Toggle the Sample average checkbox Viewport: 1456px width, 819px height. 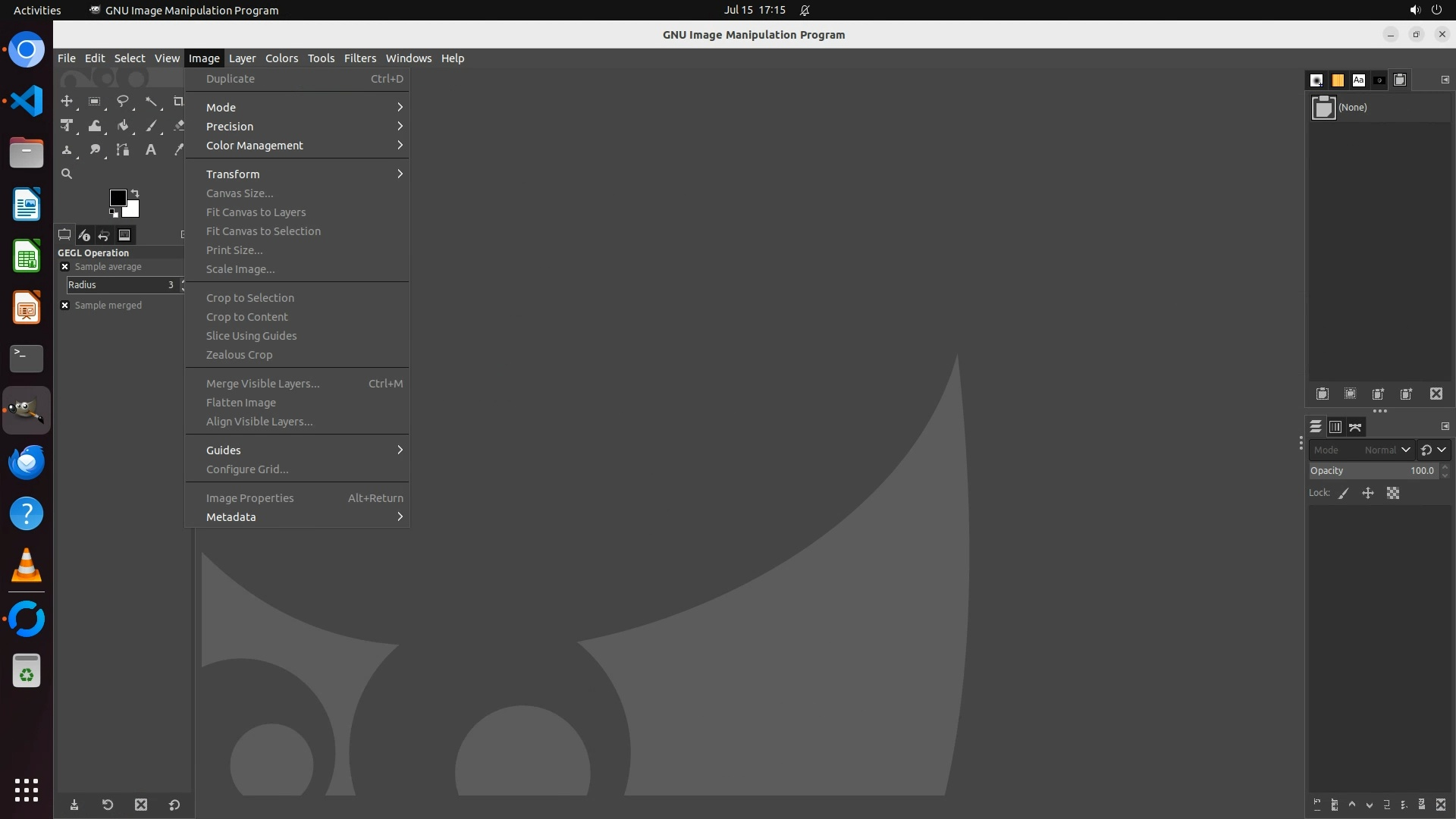click(x=65, y=267)
